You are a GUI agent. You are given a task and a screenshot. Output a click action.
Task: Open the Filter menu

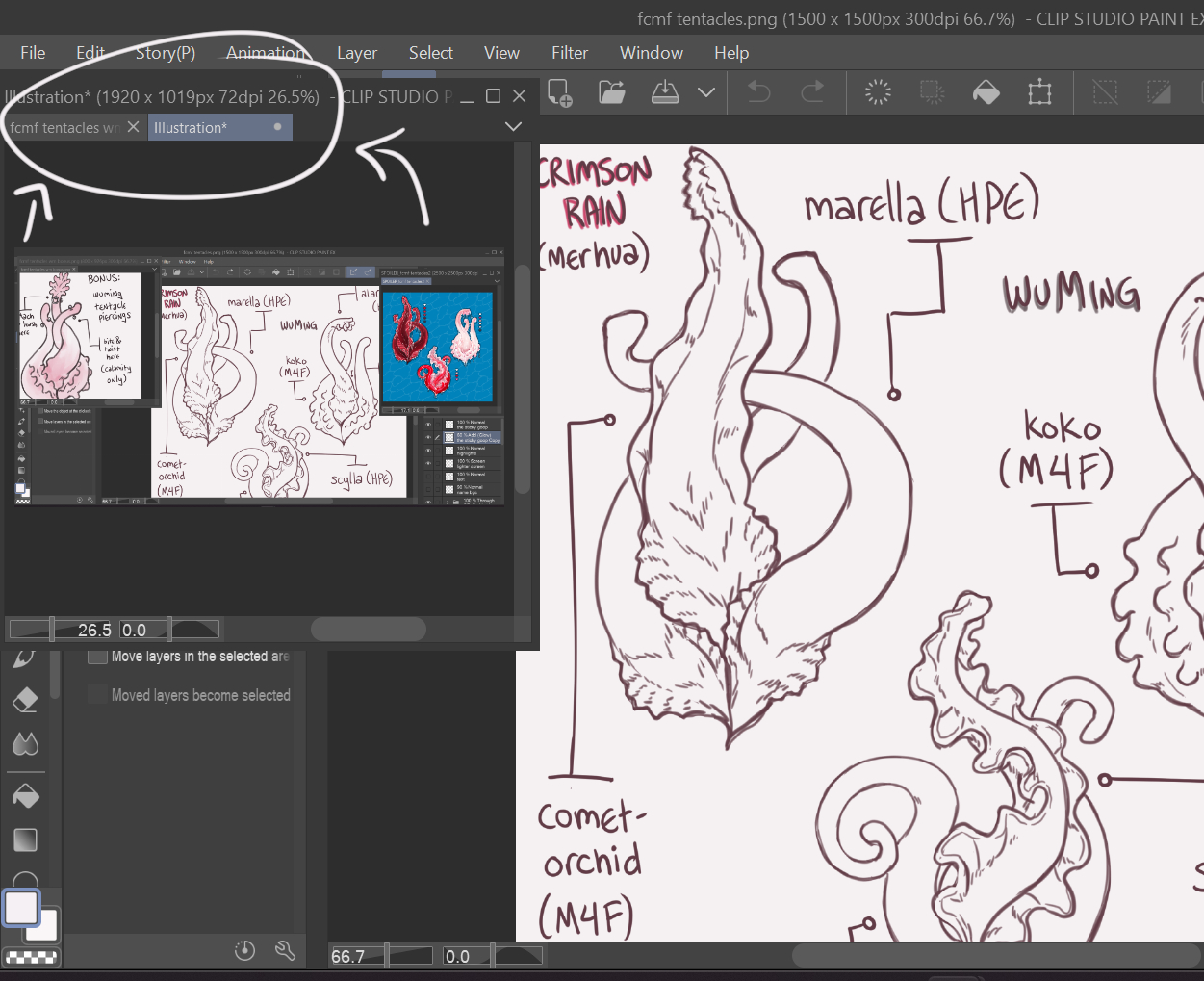tap(569, 53)
